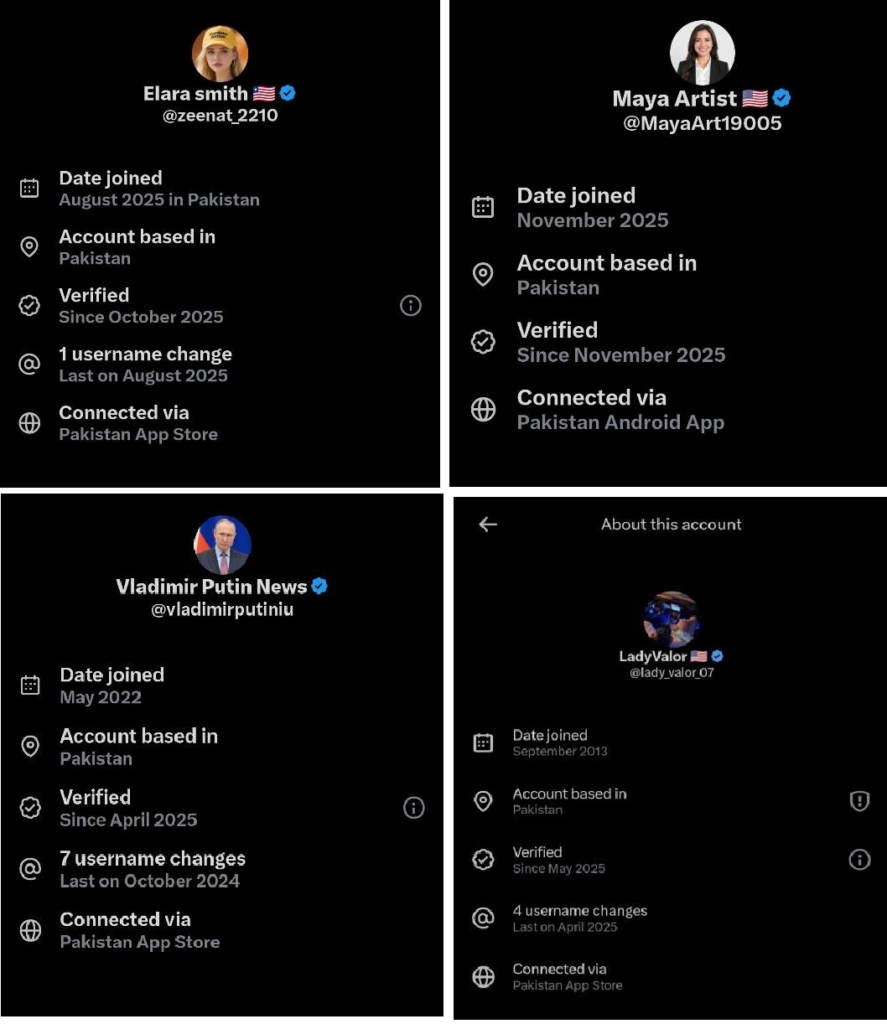Click info icon beside Verified Since May 2025

(x=859, y=859)
